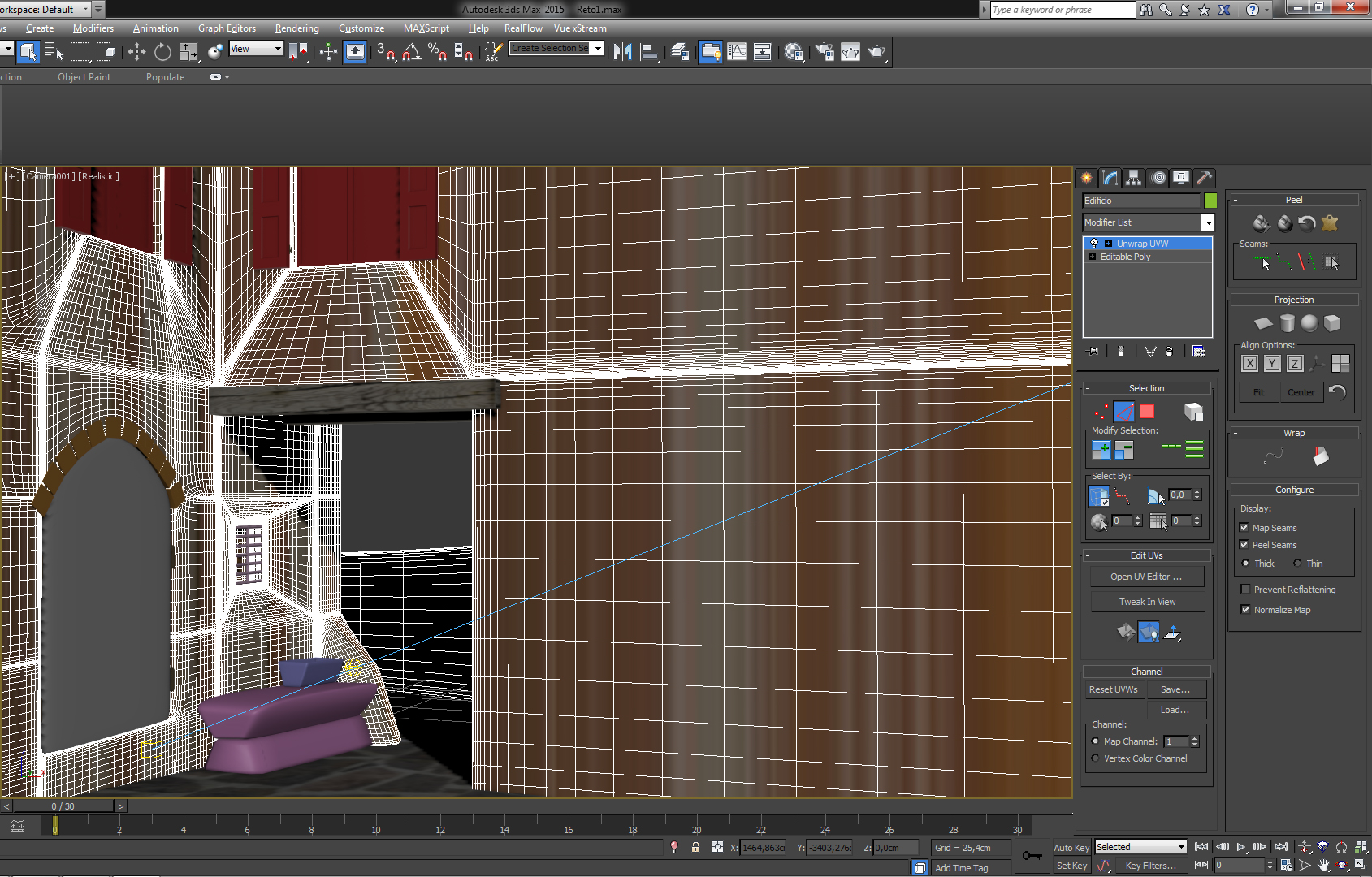This screenshot has height=877, width=1372.
Task: Click Spline Mapping icon in Wrap
Action: click(x=1273, y=456)
